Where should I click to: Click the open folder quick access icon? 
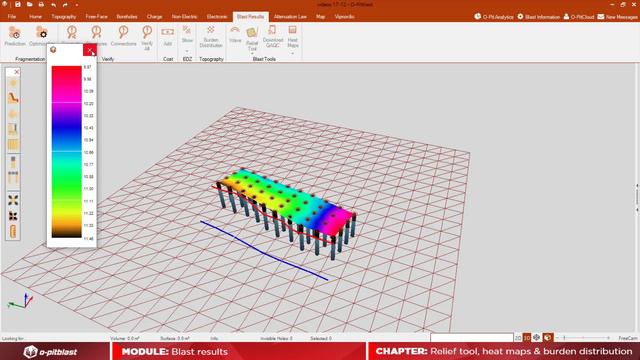pyautogui.click(x=29, y=4)
